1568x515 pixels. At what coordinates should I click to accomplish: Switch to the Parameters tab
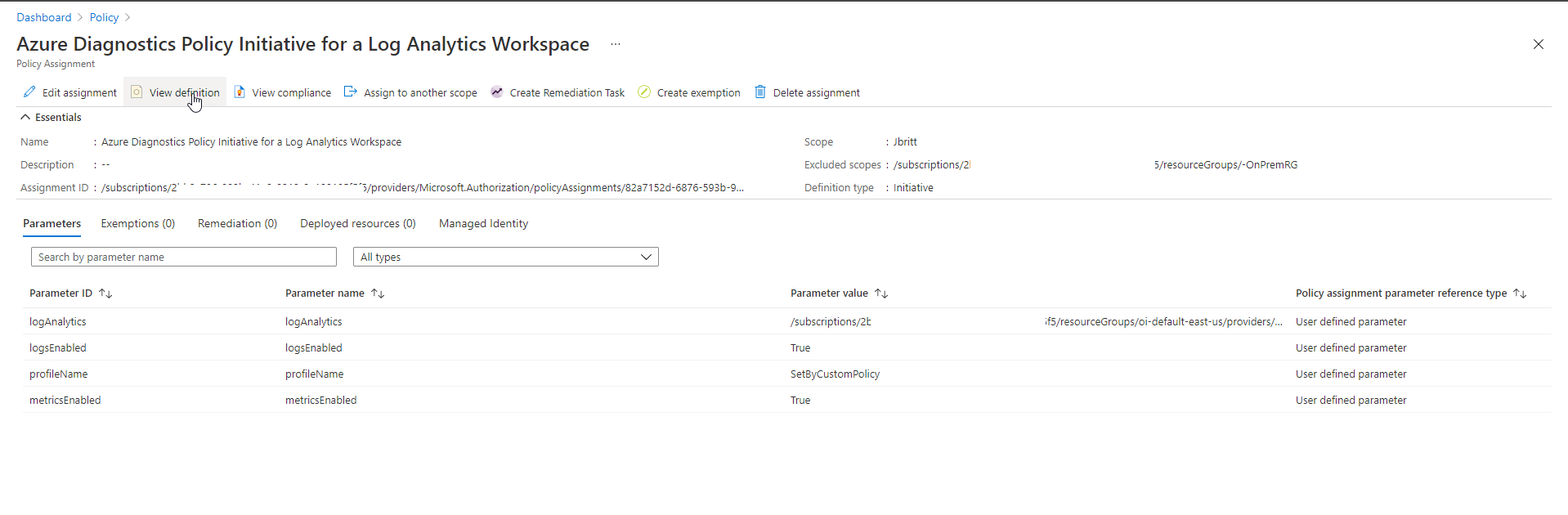pyautogui.click(x=52, y=223)
